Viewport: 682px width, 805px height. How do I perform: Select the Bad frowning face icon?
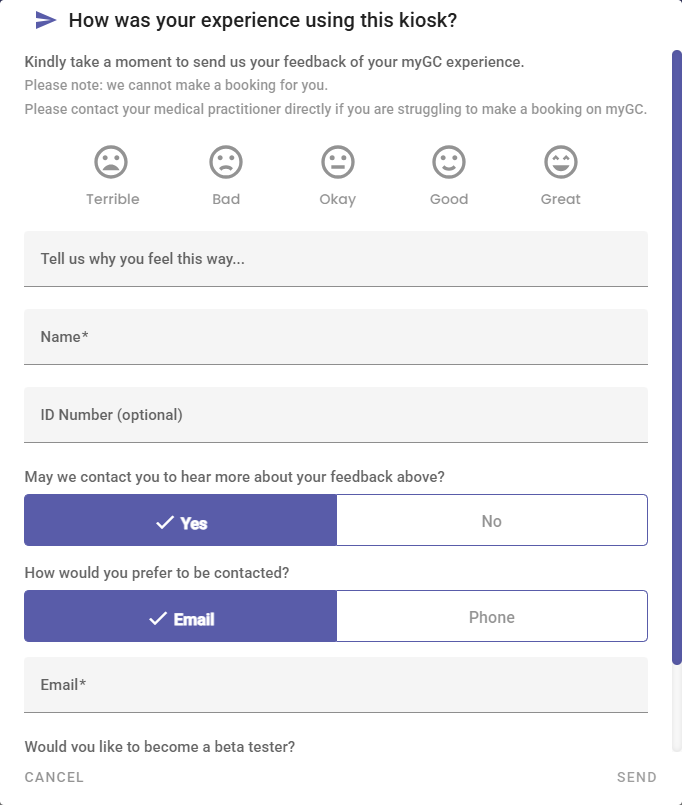[226, 162]
